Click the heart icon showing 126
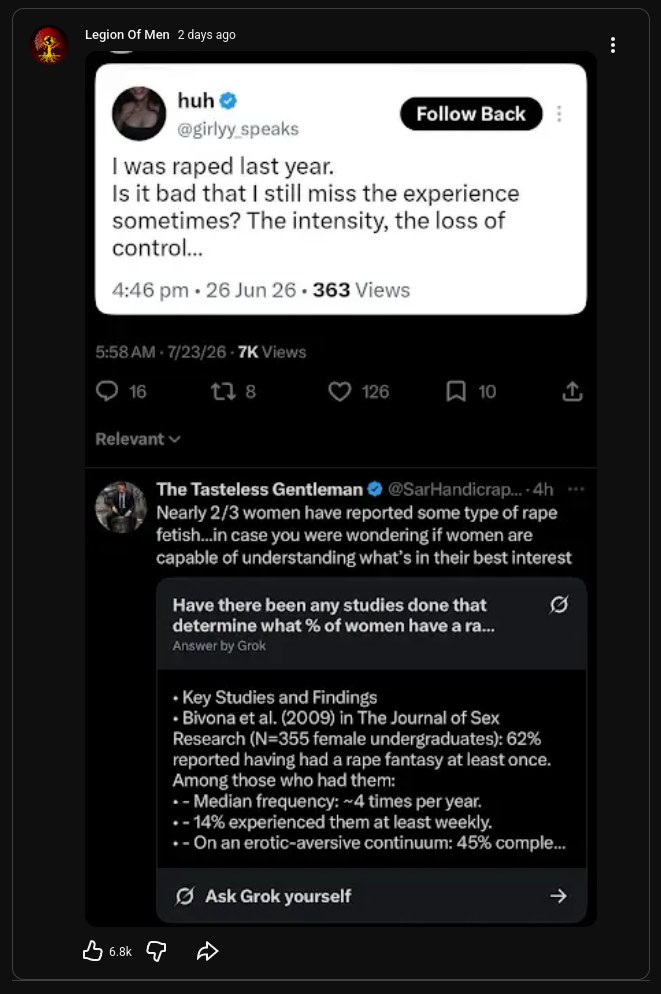Viewport: 661px width, 994px height. pyautogui.click(x=340, y=391)
